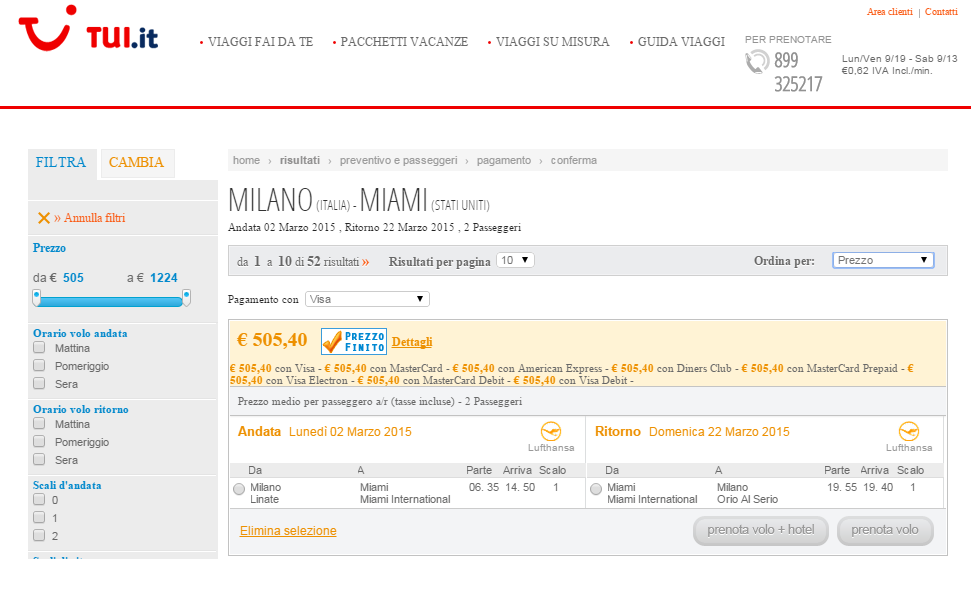Click the Annulla filtri link
Viewport: 978px width, 608px height.
click(94, 218)
